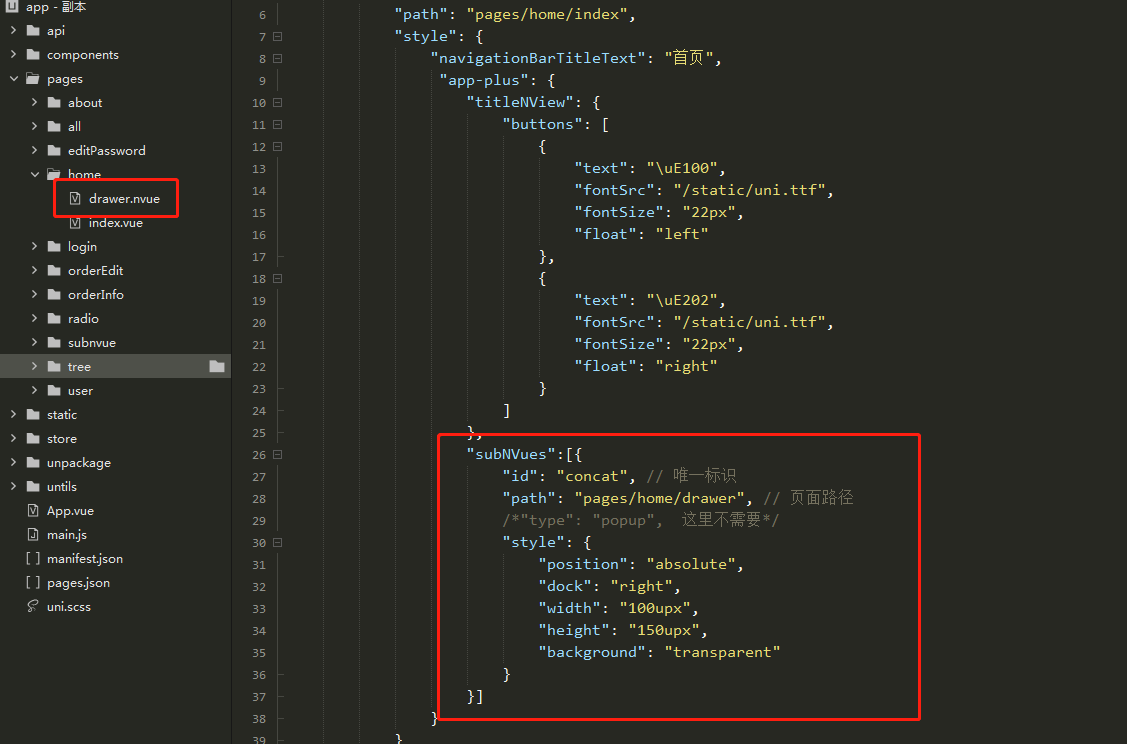The image size is (1127, 744).
Task: Expand the orderEdit folder arrow
Action: pyautogui.click(x=34, y=270)
